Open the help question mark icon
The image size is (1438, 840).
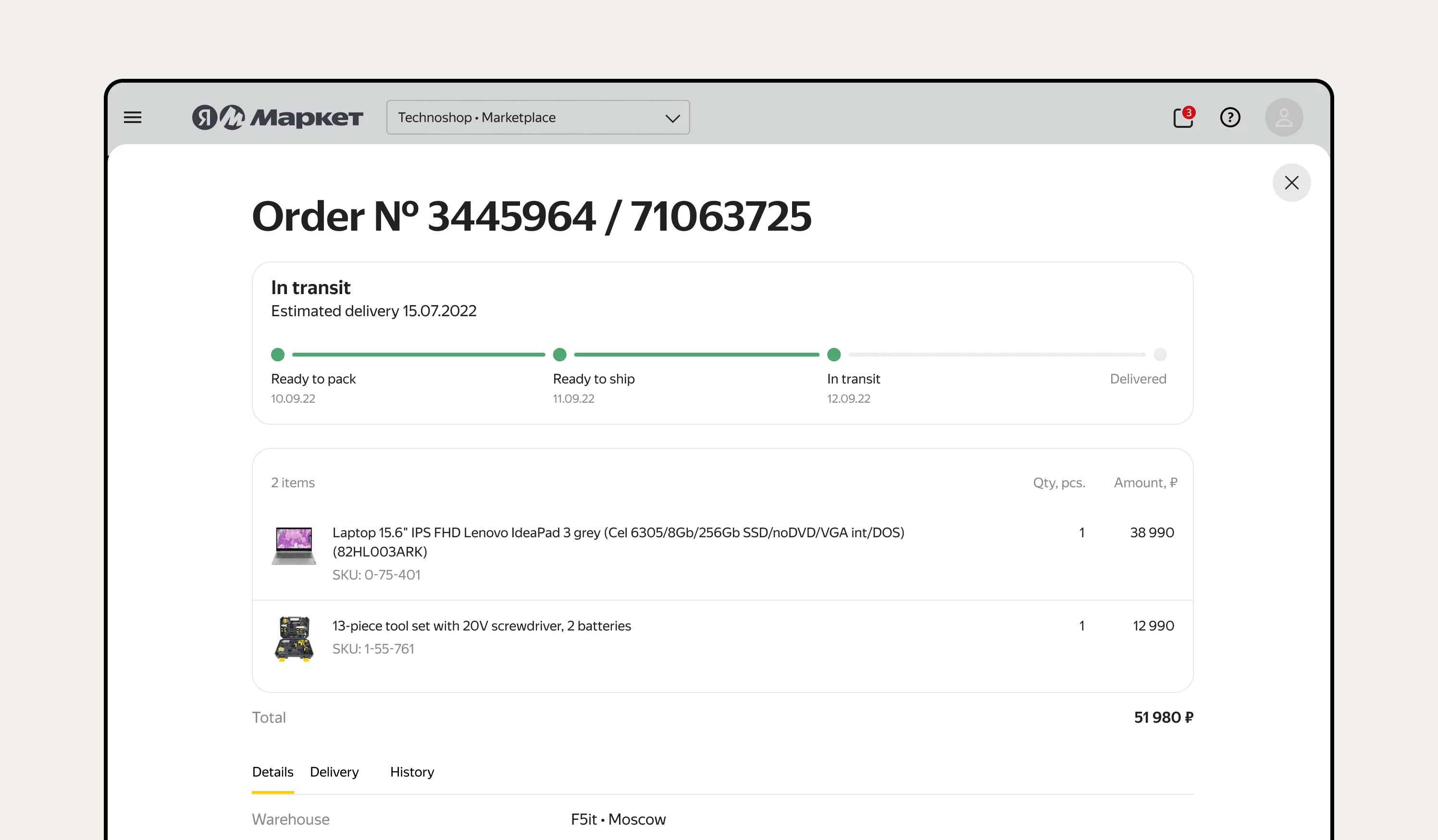1230,118
